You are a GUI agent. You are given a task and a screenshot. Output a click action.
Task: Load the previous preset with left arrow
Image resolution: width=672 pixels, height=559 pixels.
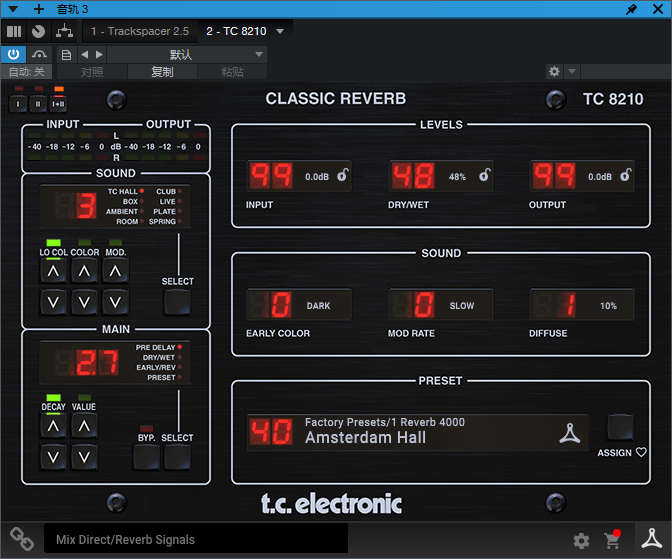click(85, 54)
